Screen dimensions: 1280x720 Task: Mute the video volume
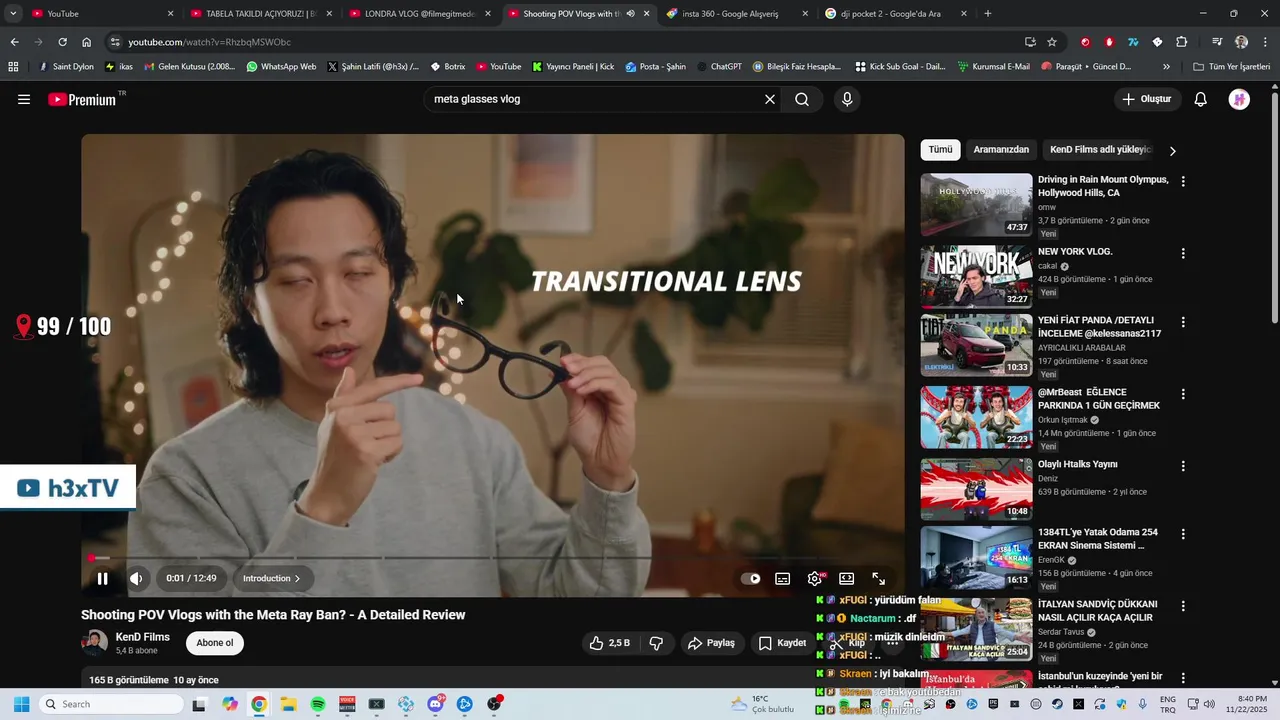tap(136, 578)
